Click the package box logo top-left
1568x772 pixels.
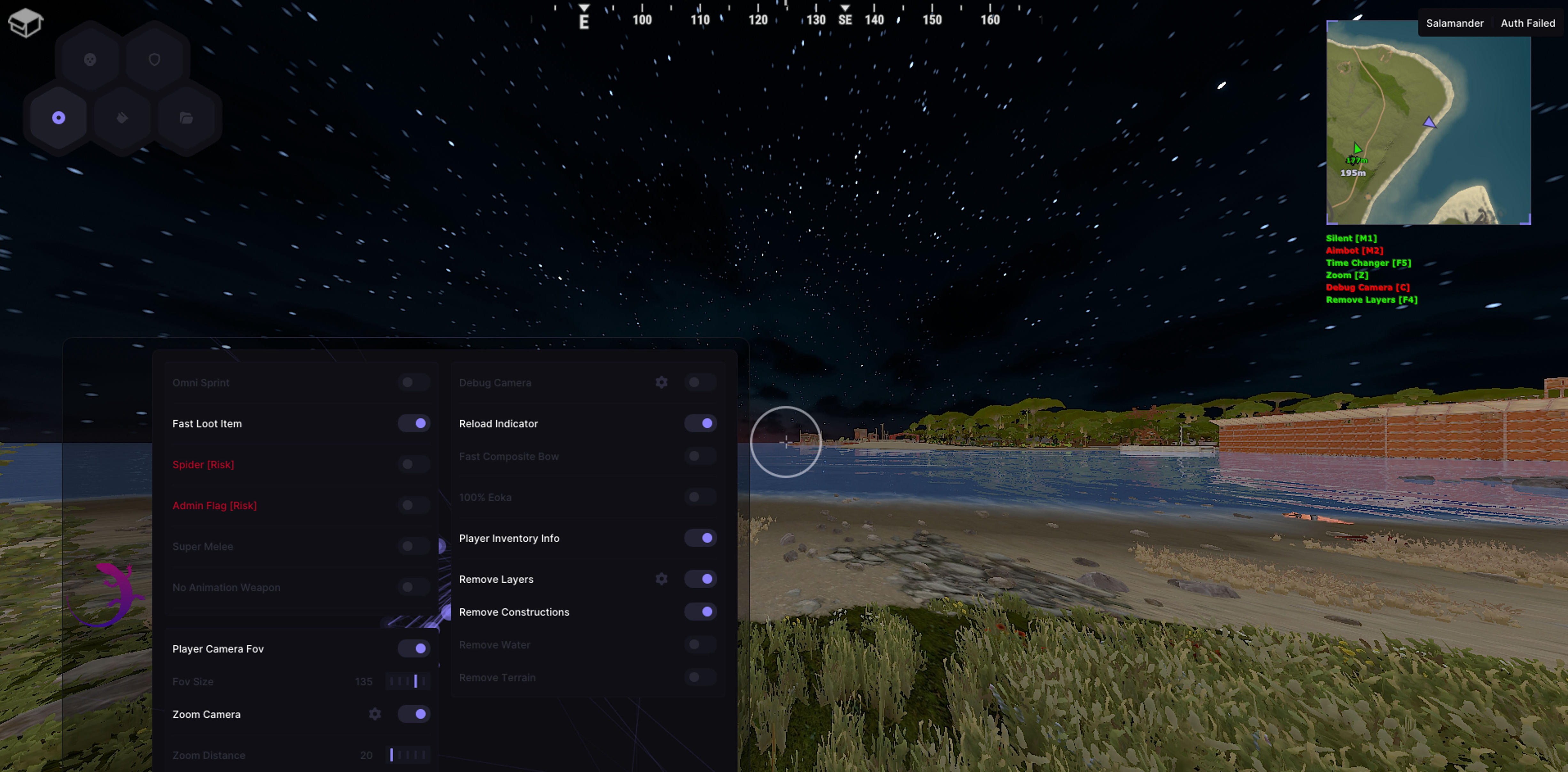coord(25,22)
